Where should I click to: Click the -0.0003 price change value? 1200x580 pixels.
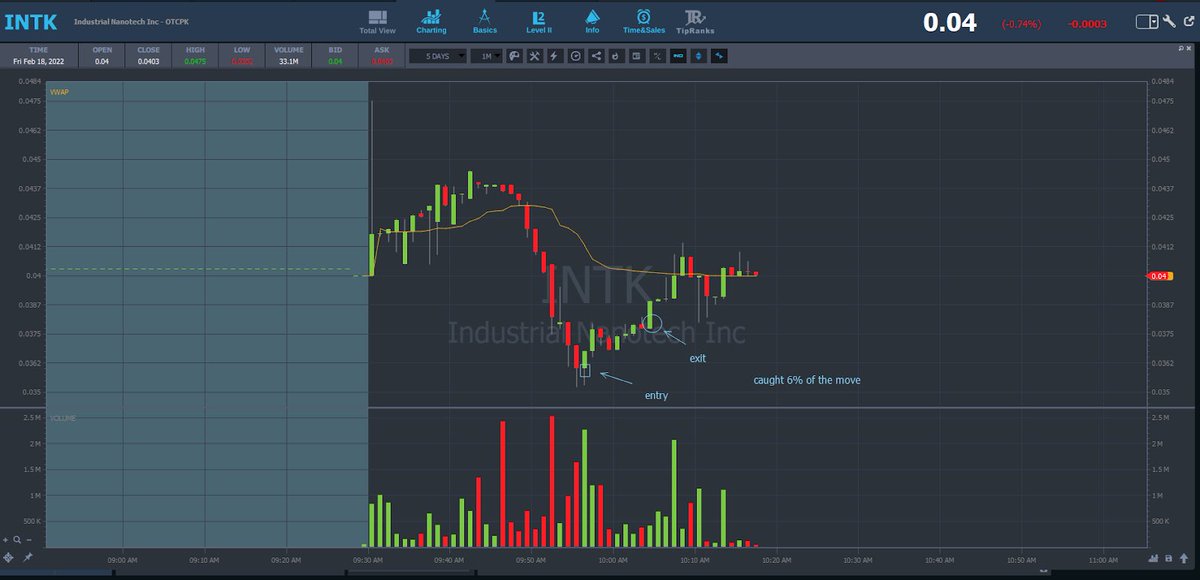pyautogui.click(x=1087, y=22)
